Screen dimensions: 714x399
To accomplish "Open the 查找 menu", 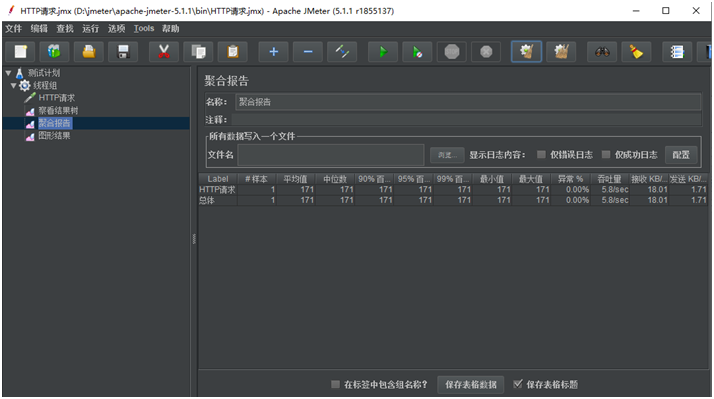I will (65, 28).
